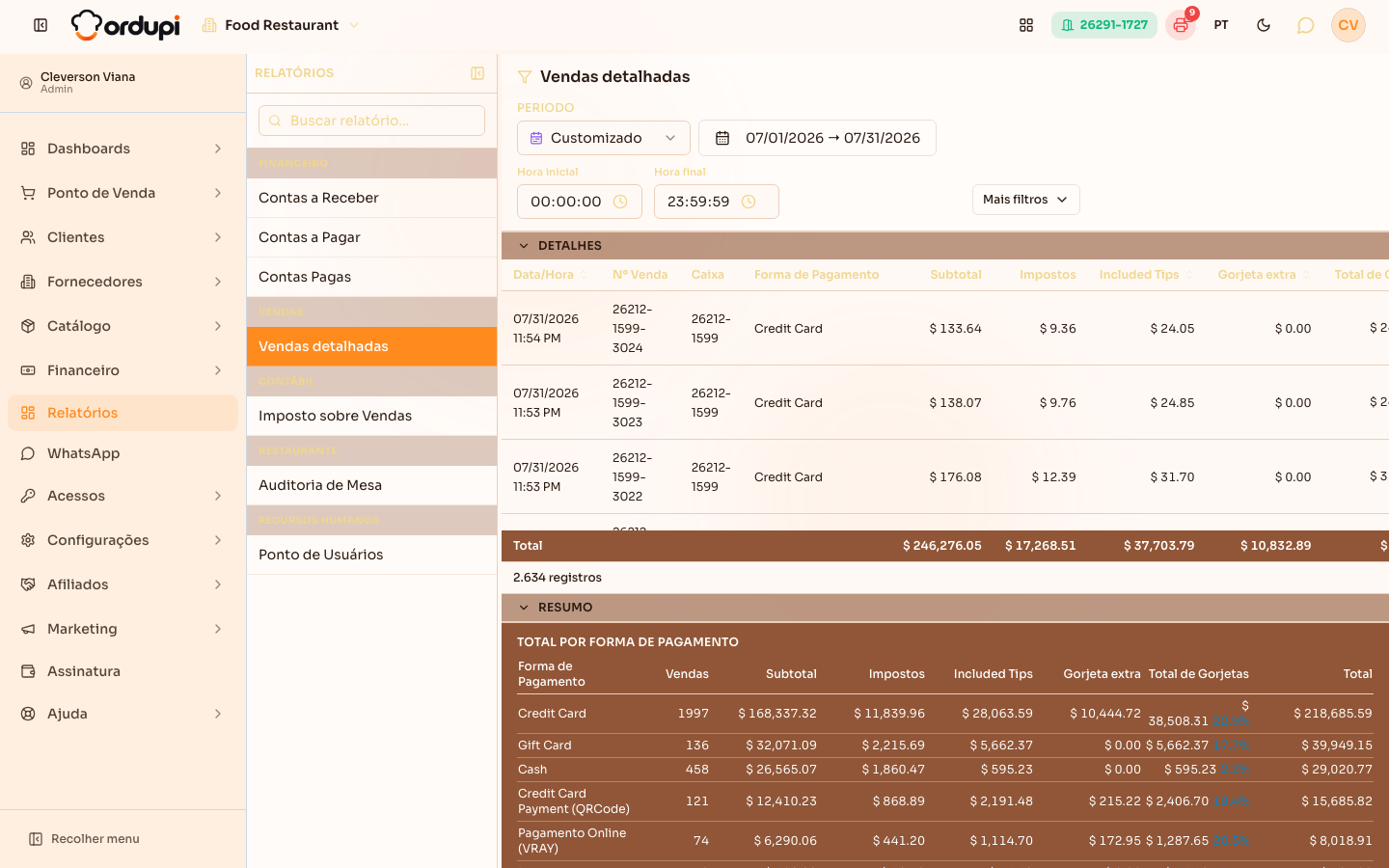This screenshot has width=1389, height=868.
Task: Collapse the RESUMO section
Action: [x=945, y=608]
